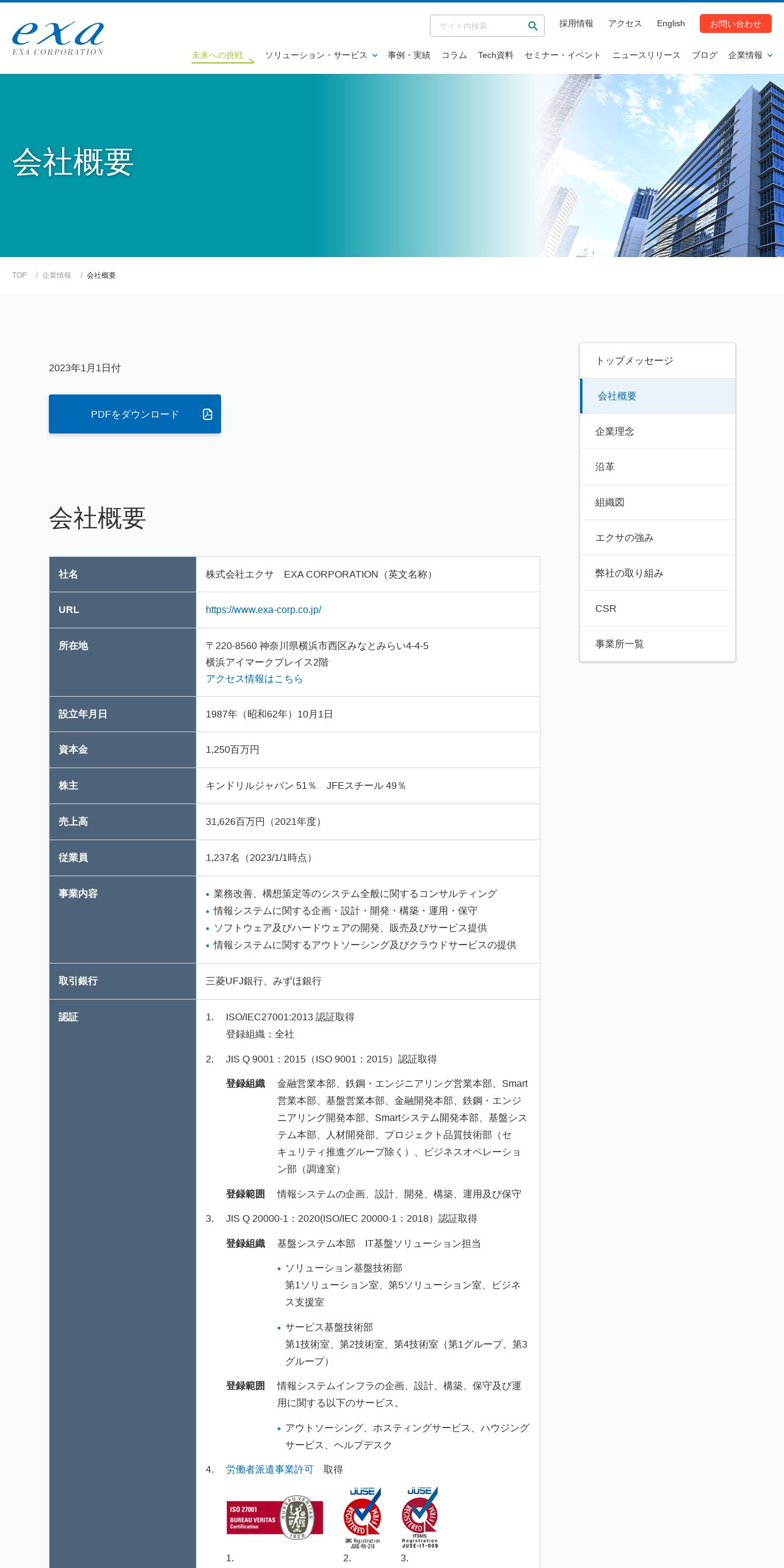
Task: Open the https://www.exa-corp.co.jp/ link
Action: 264,609
